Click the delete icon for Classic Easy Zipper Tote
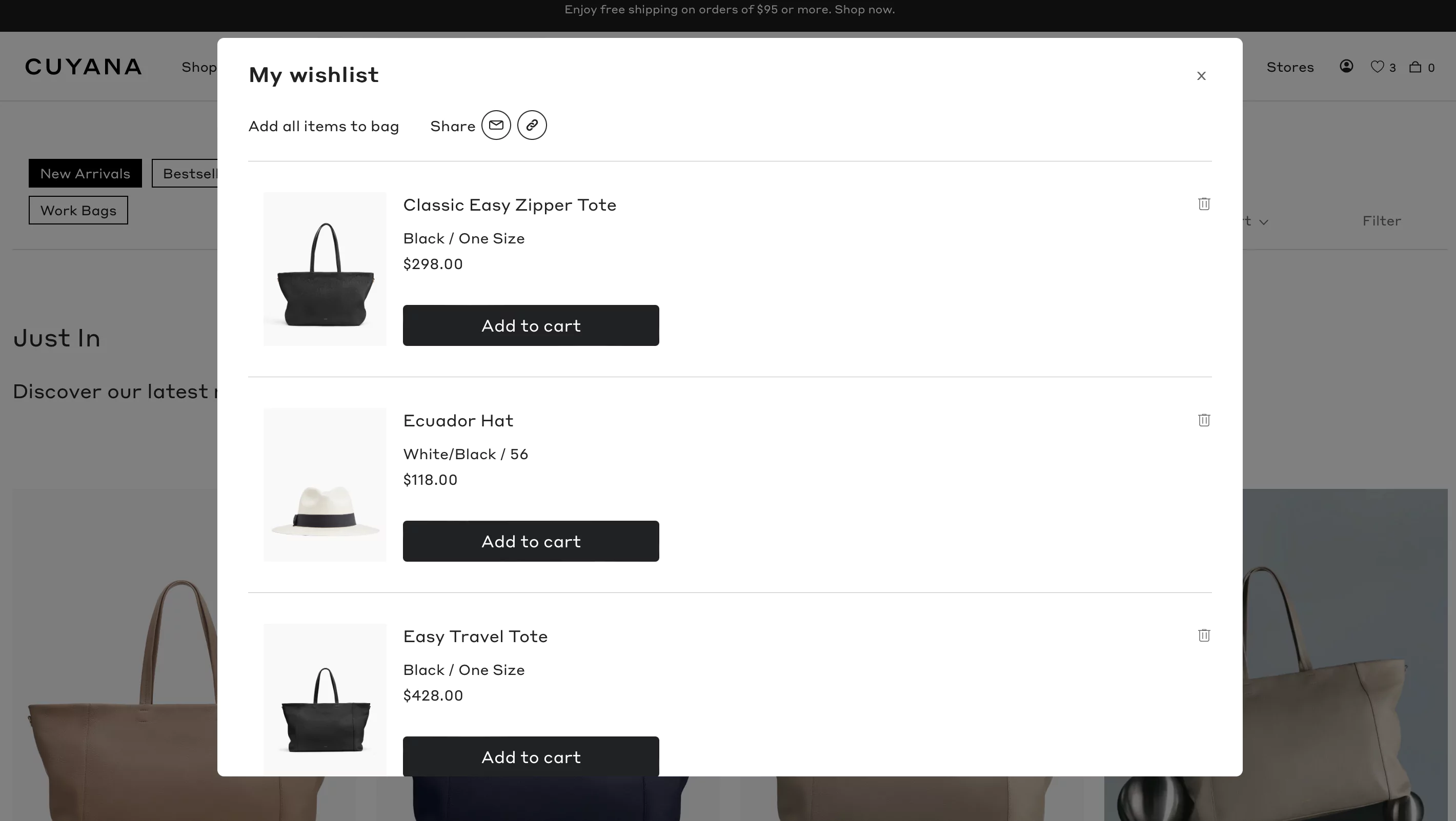The height and width of the screenshot is (821, 1456). click(x=1204, y=204)
